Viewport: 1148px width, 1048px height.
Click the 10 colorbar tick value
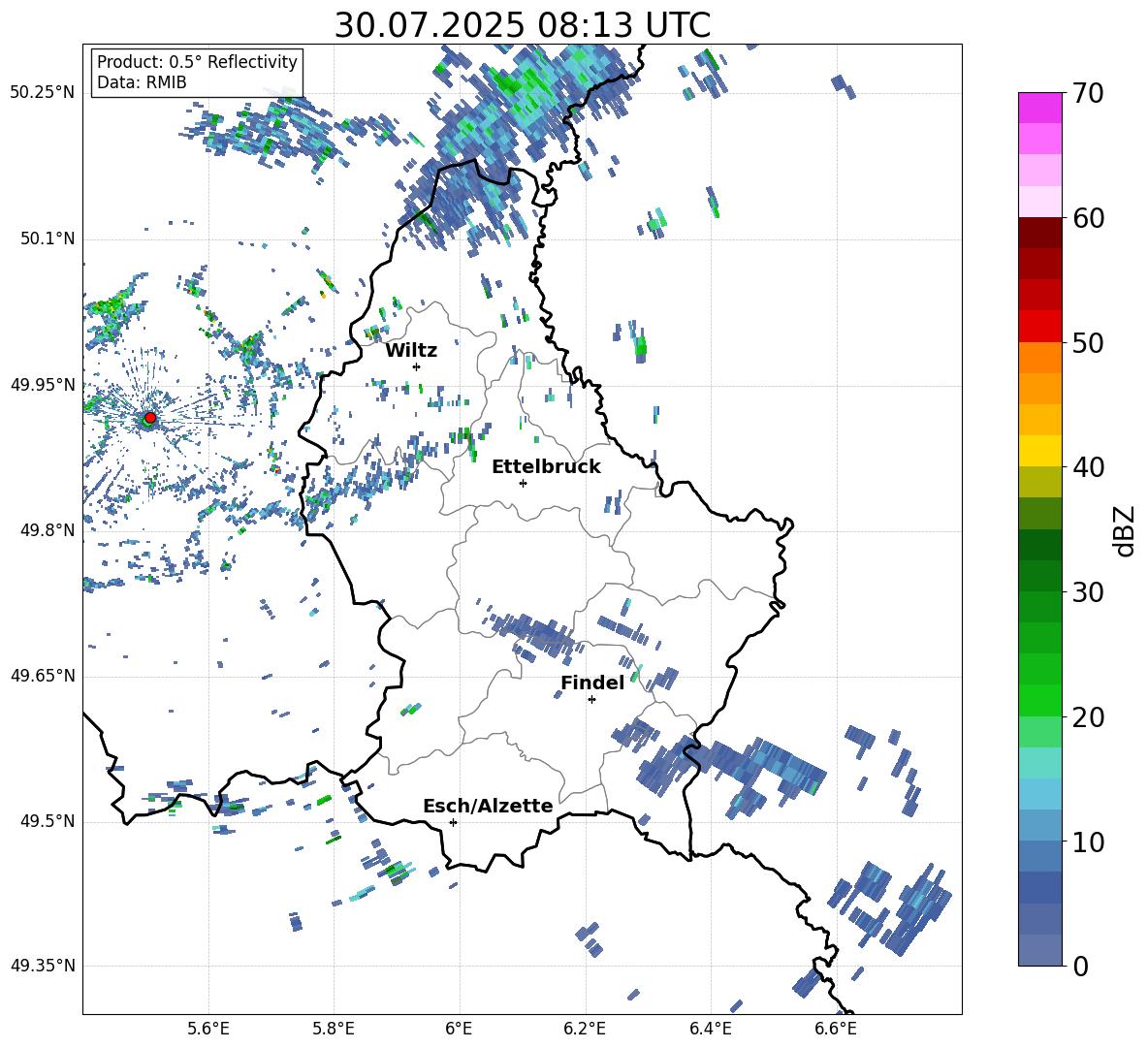tap(1088, 842)
